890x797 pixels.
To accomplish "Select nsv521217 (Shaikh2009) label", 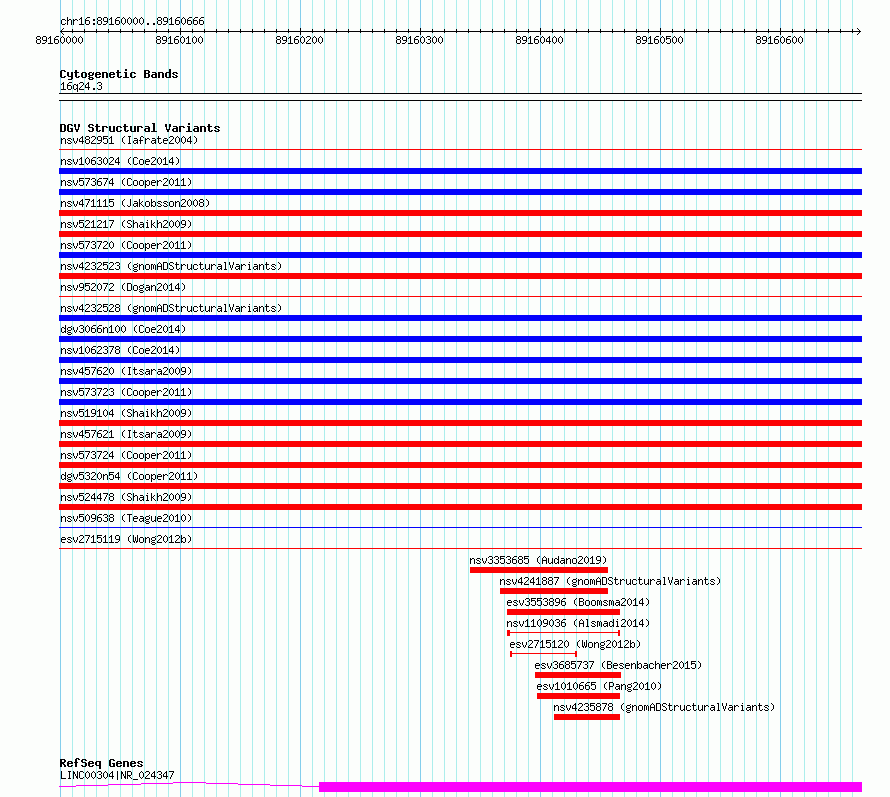I will (126, 224).
